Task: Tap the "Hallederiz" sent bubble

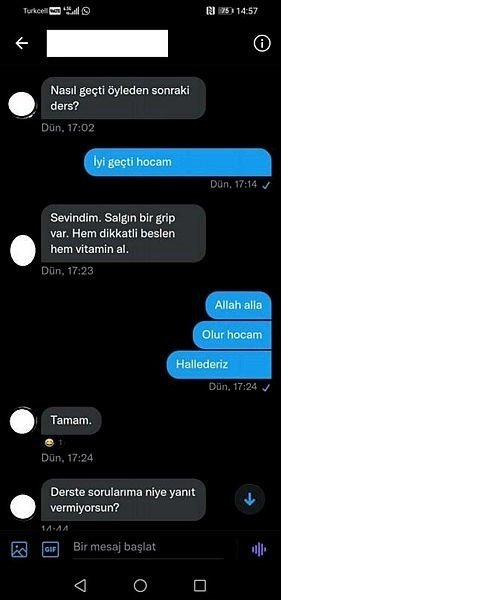Action: 219,365
